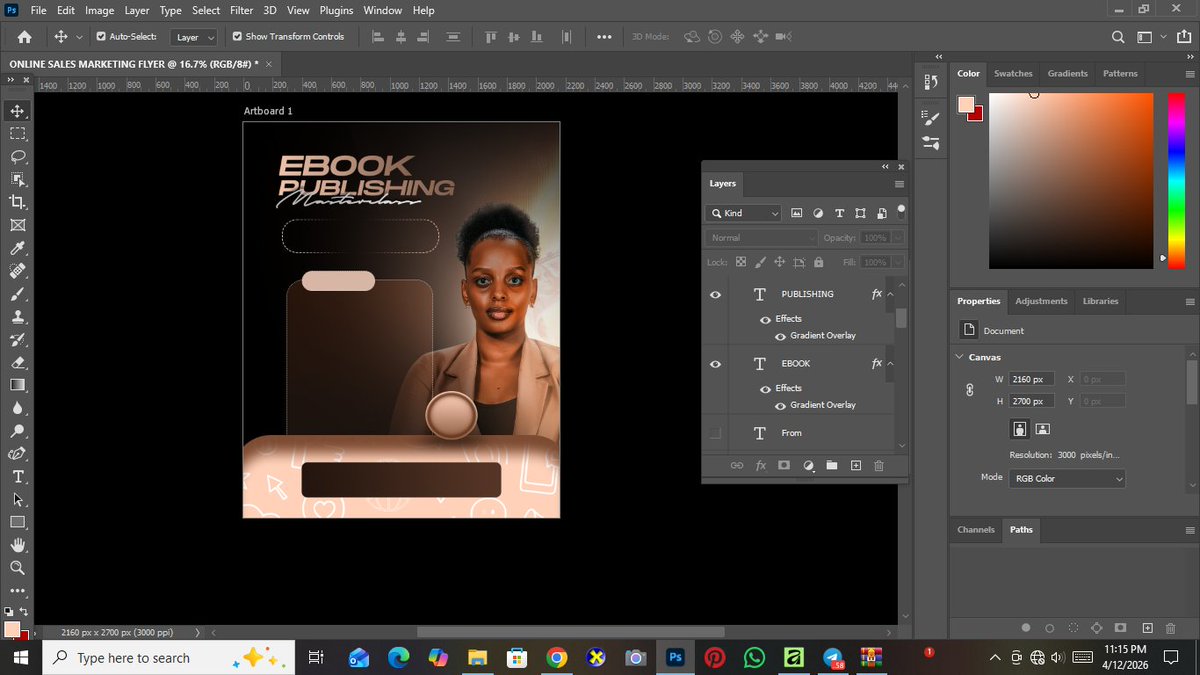The width and height of the screenshot is (1200, 675).
Task: Disable Show Transform Controls checkbox
Action: (x=237, y=37)
